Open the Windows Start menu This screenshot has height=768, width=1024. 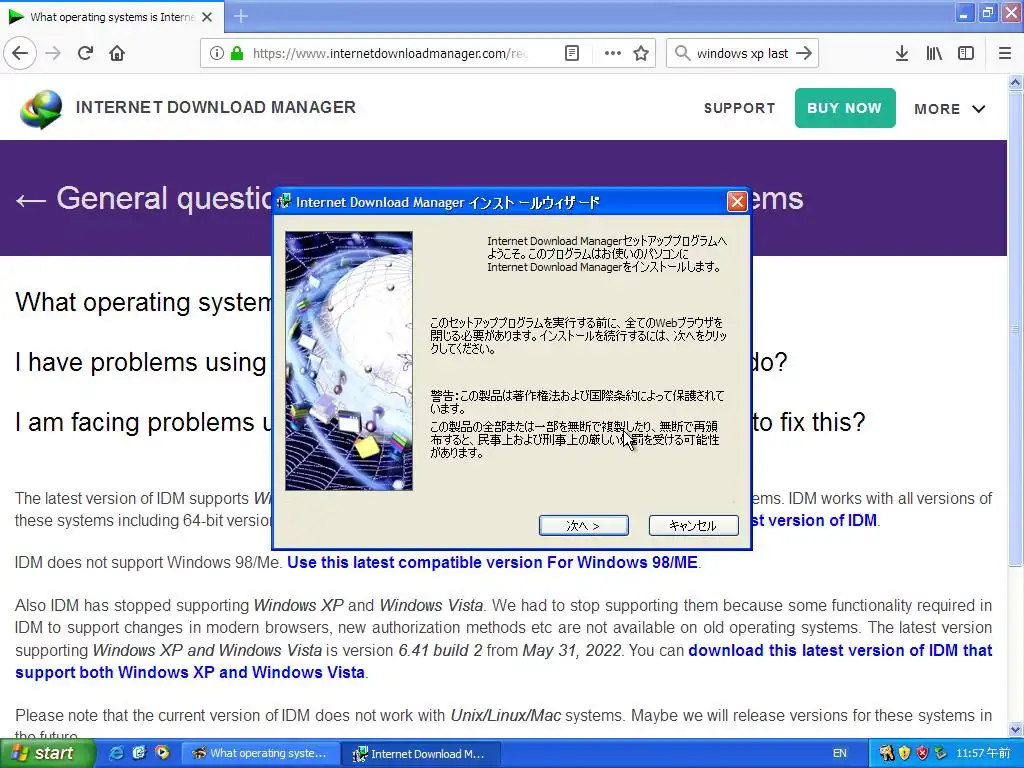[x=47, y=753]
